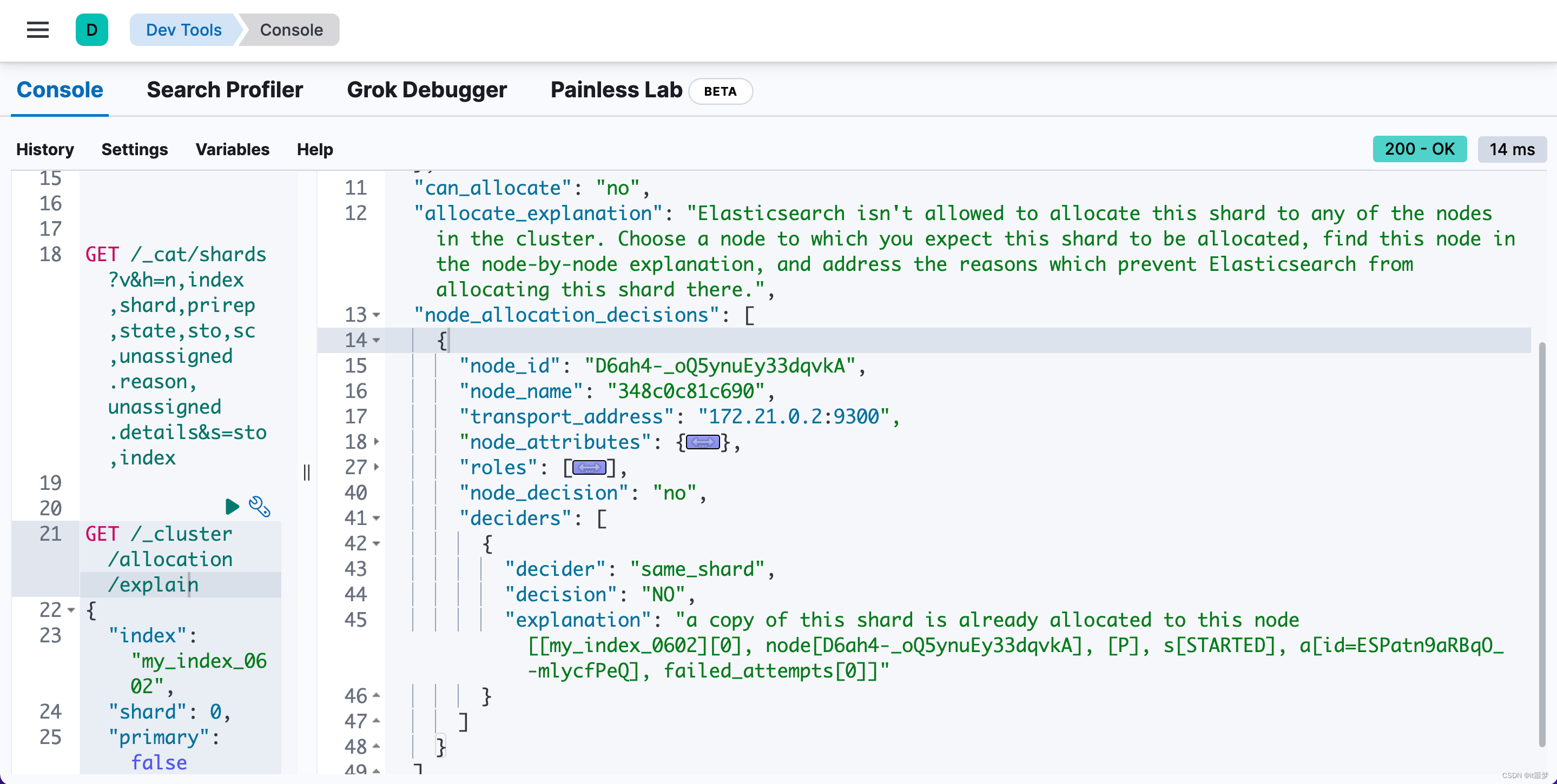Open console Settings
Image resolution: width=1557 pixels, height=784 pixels.
point(134,149)
